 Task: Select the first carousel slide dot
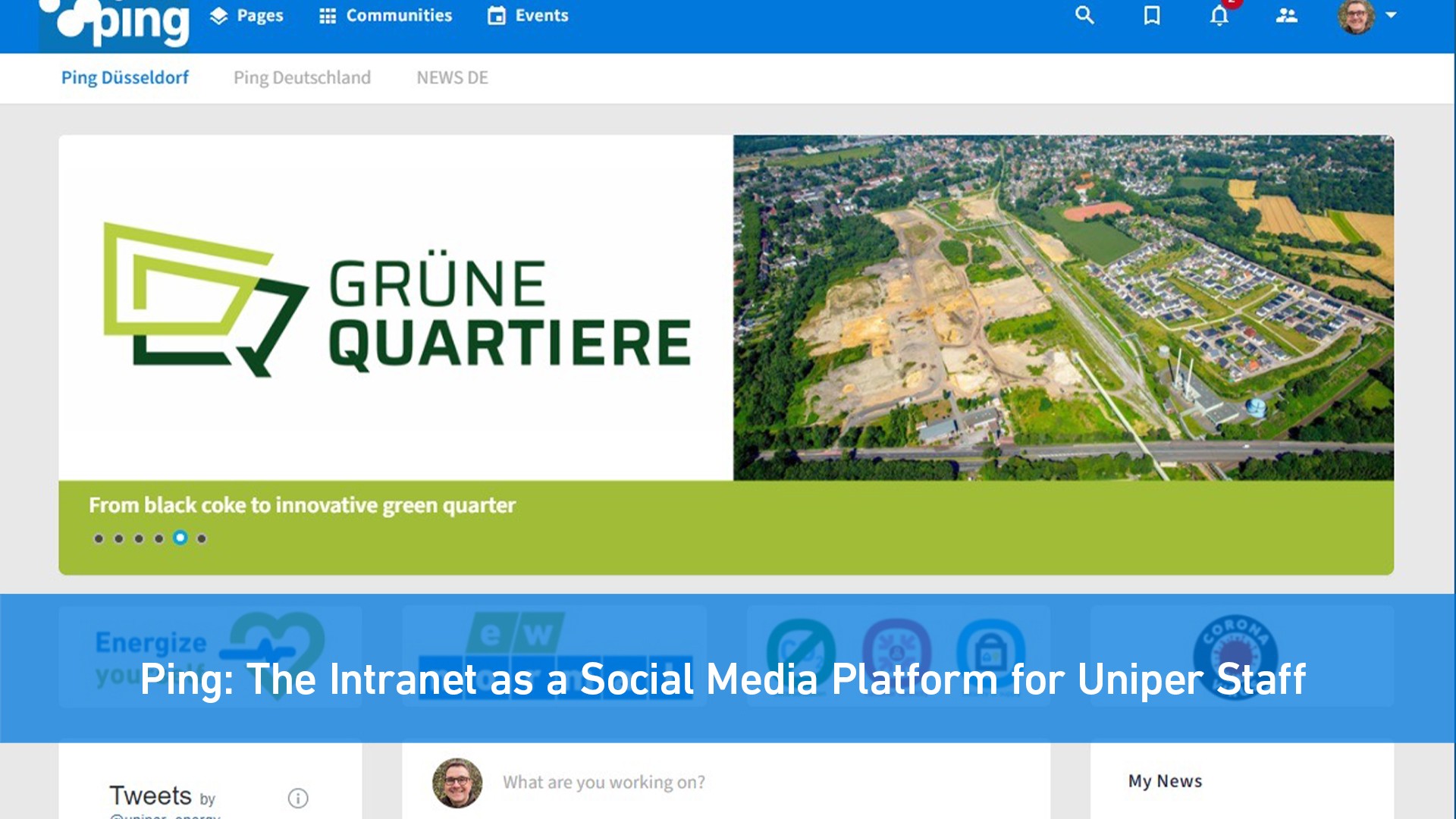98,538
